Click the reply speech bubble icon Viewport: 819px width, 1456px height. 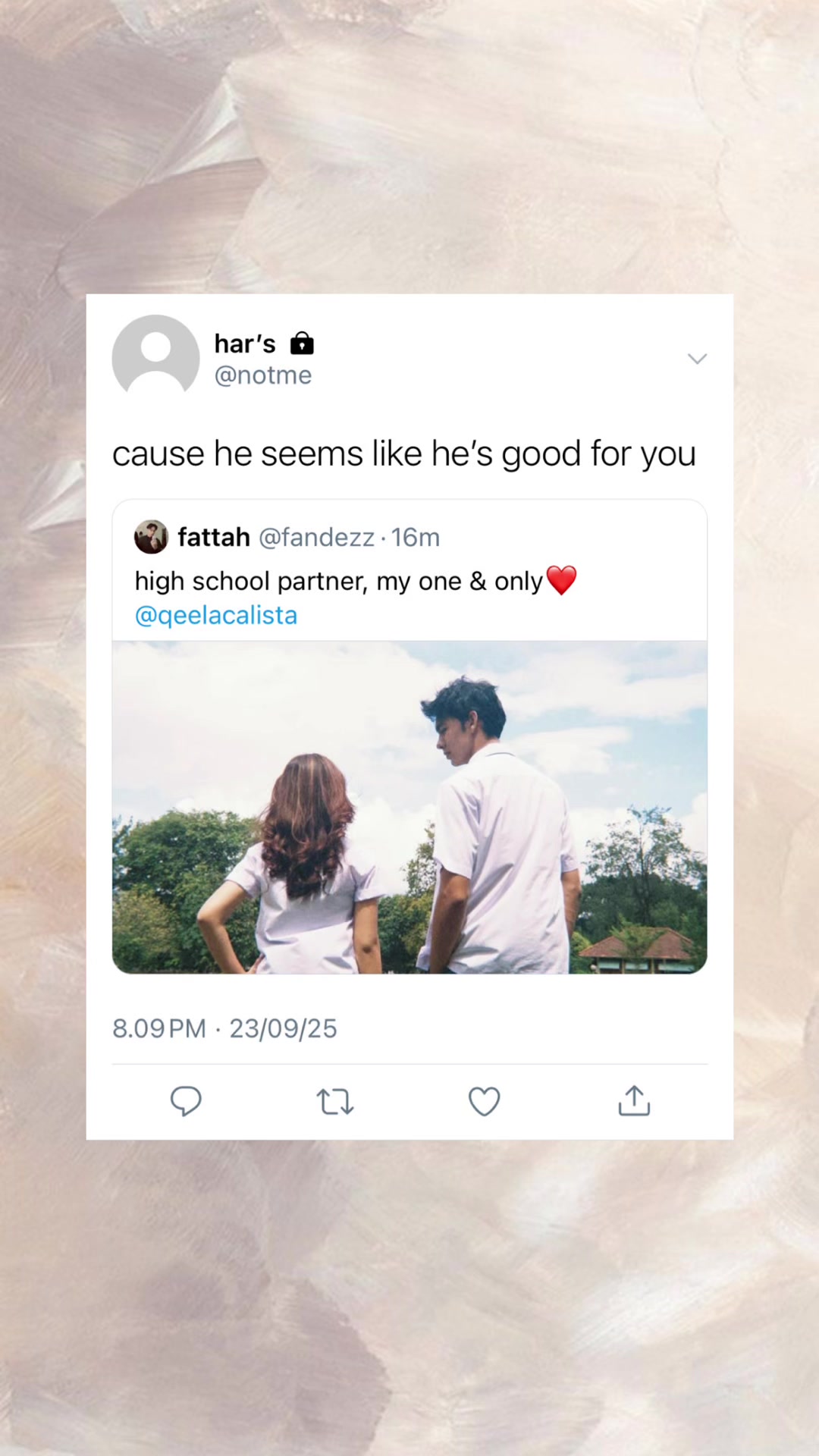[186, 1101]
